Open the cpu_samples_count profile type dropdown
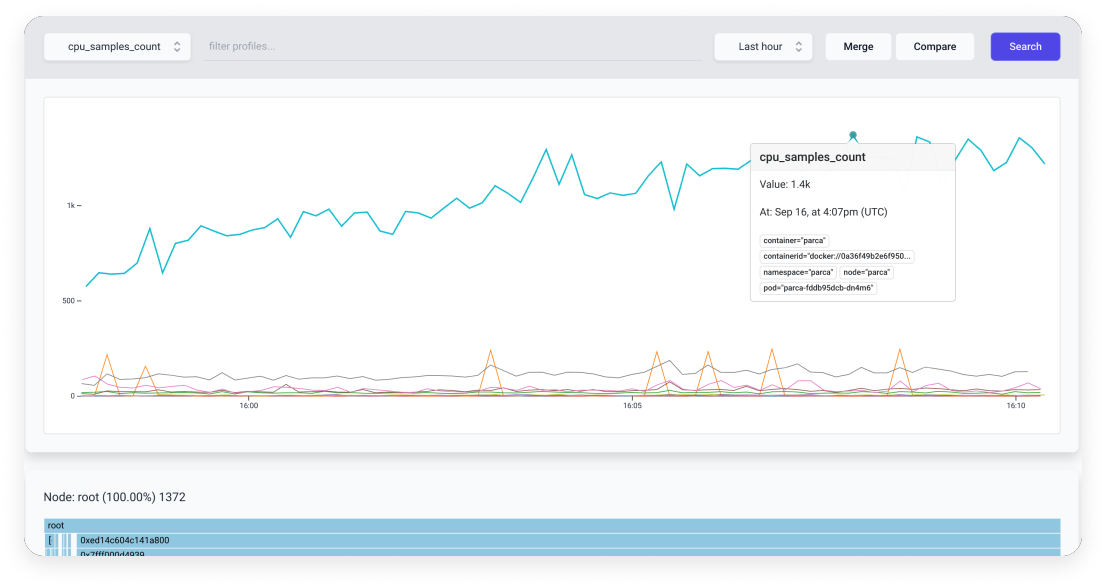This screenshot has height=588, width=1106. point(117,47)
